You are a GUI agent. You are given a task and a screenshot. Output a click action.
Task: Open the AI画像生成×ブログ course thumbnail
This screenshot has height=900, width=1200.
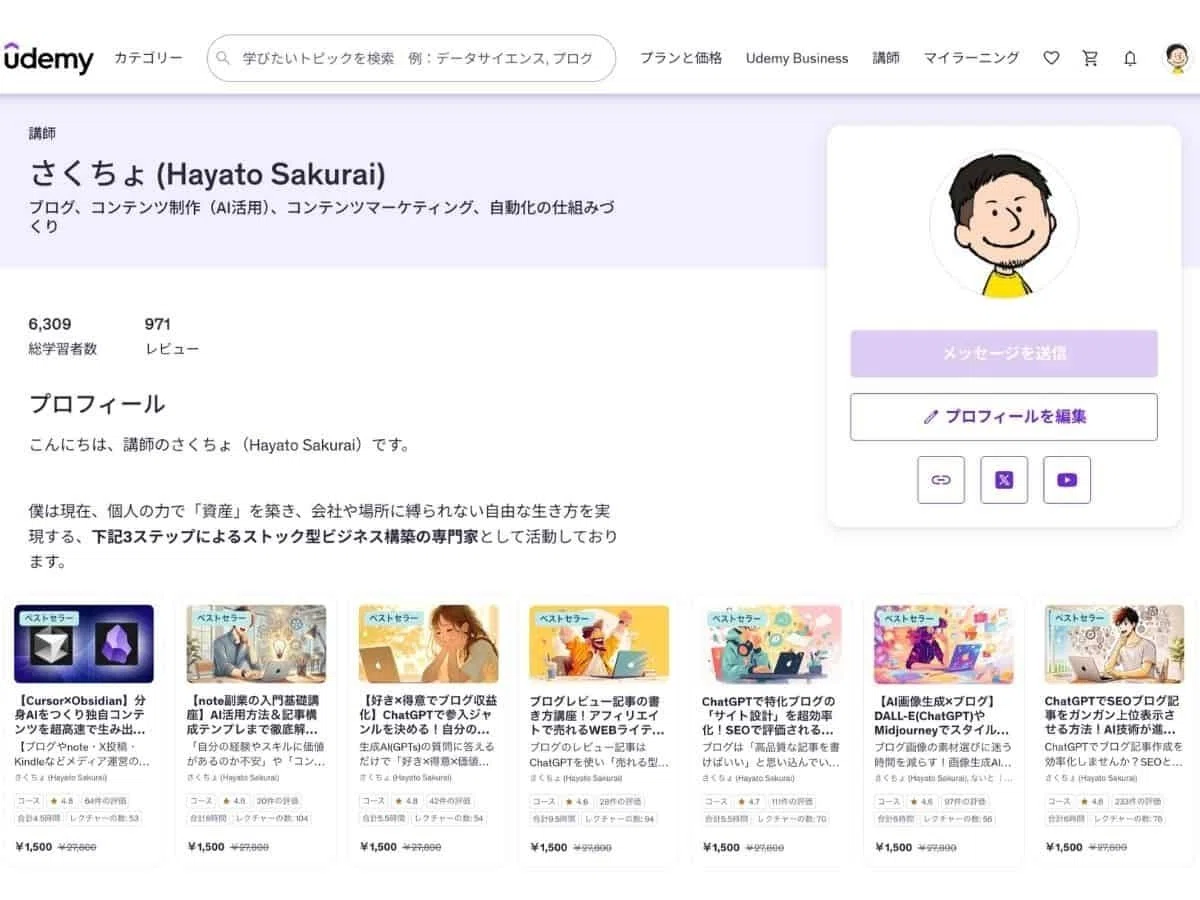coord(943,644)
